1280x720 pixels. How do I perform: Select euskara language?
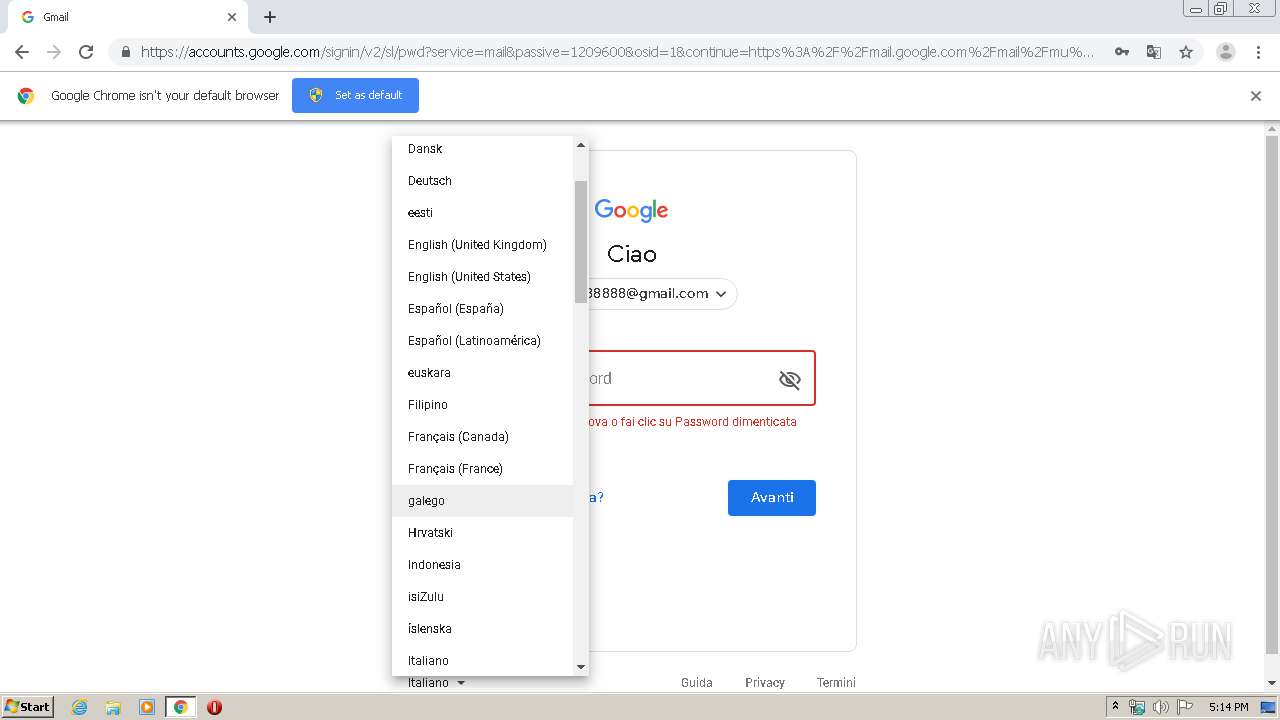point(482,373)
